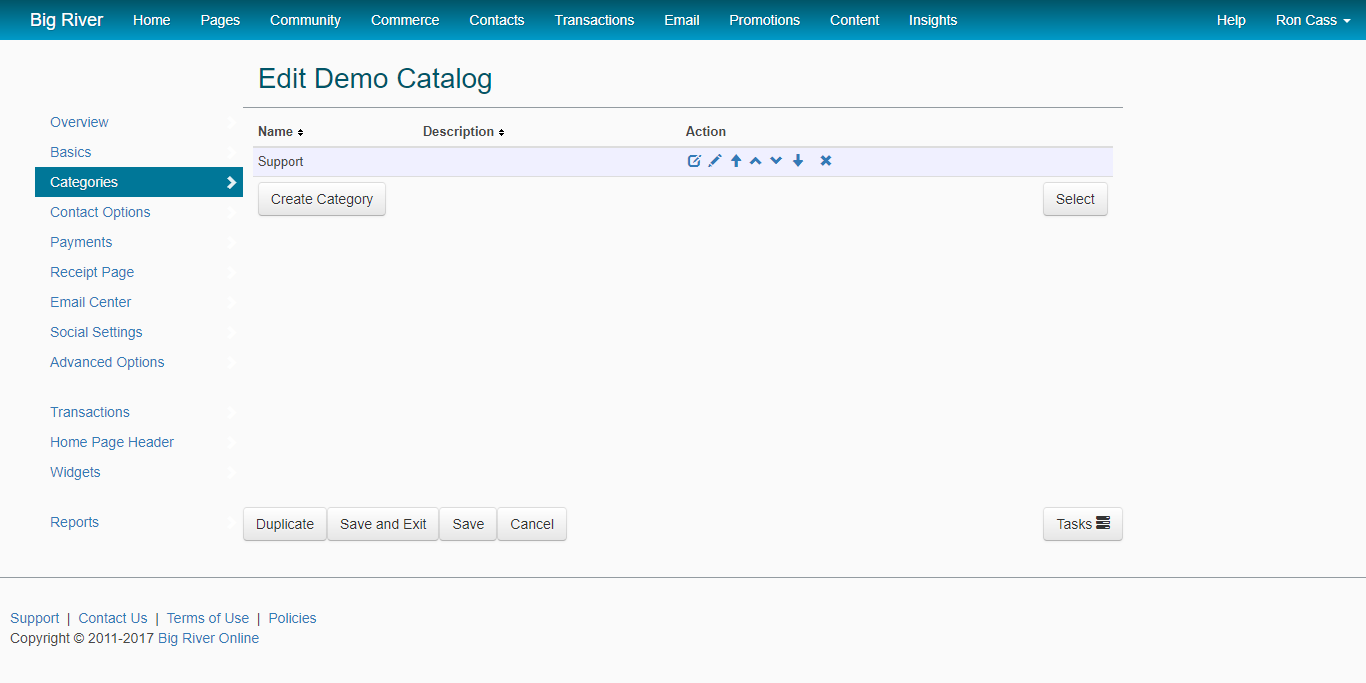This screenshot has height=683, width=1366.
Task: Go to Contact Options in the sidebar
Action: click(x=139, y=212)
